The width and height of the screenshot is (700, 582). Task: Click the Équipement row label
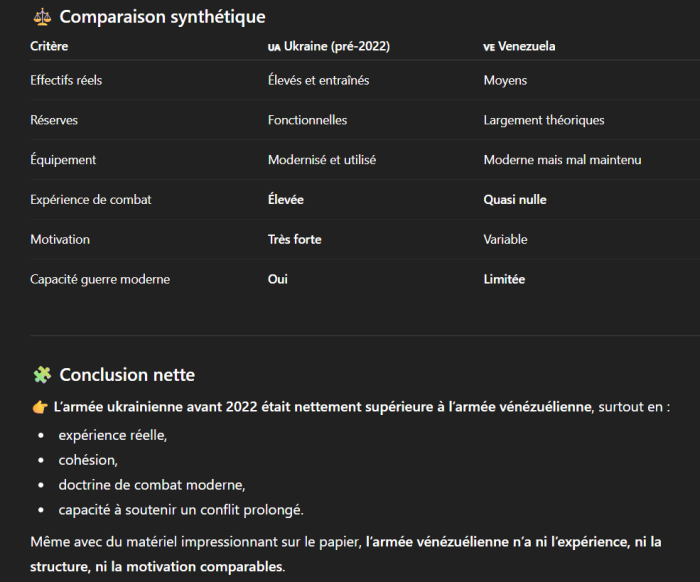coord(63,160)
